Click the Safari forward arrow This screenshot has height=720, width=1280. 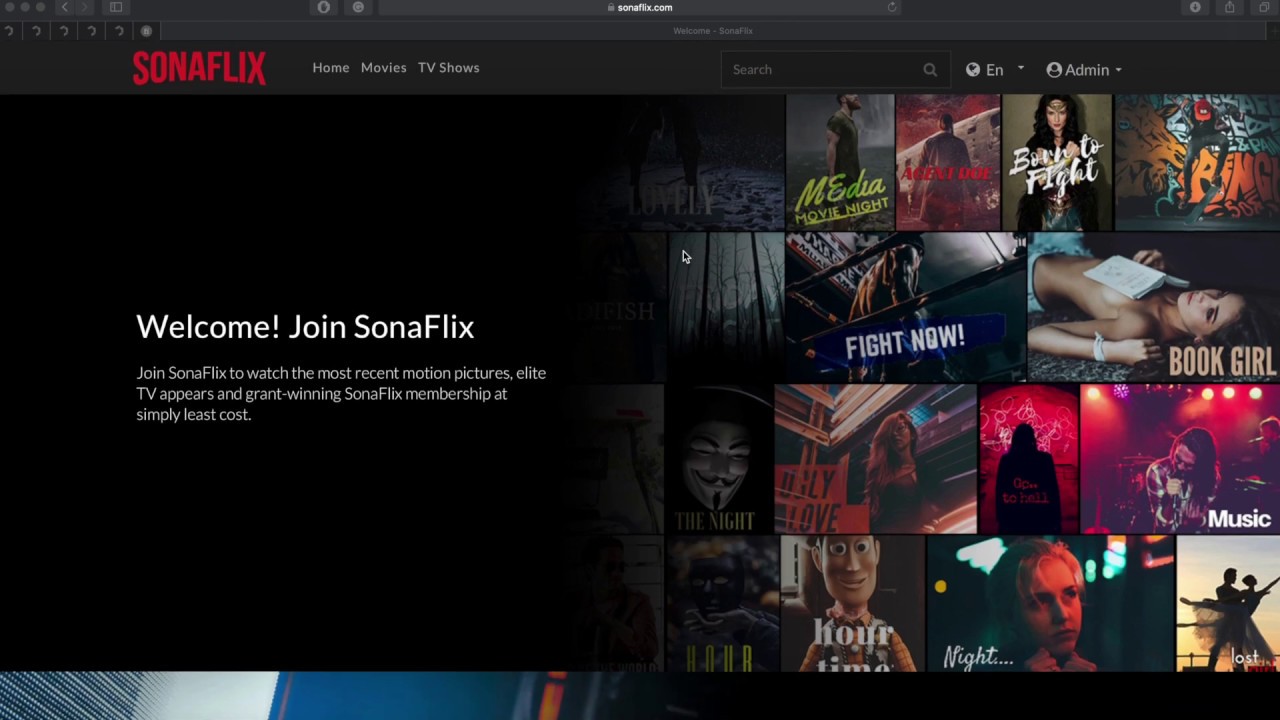point(85,7)
